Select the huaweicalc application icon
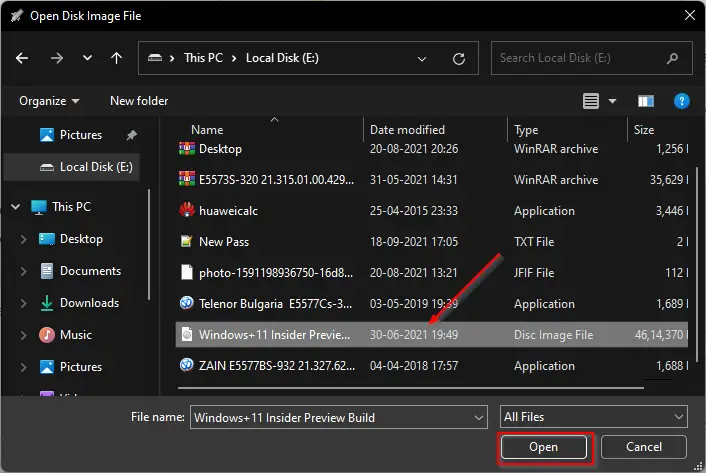706x473 pixels. pyautogui.click(x=187, y=210)
